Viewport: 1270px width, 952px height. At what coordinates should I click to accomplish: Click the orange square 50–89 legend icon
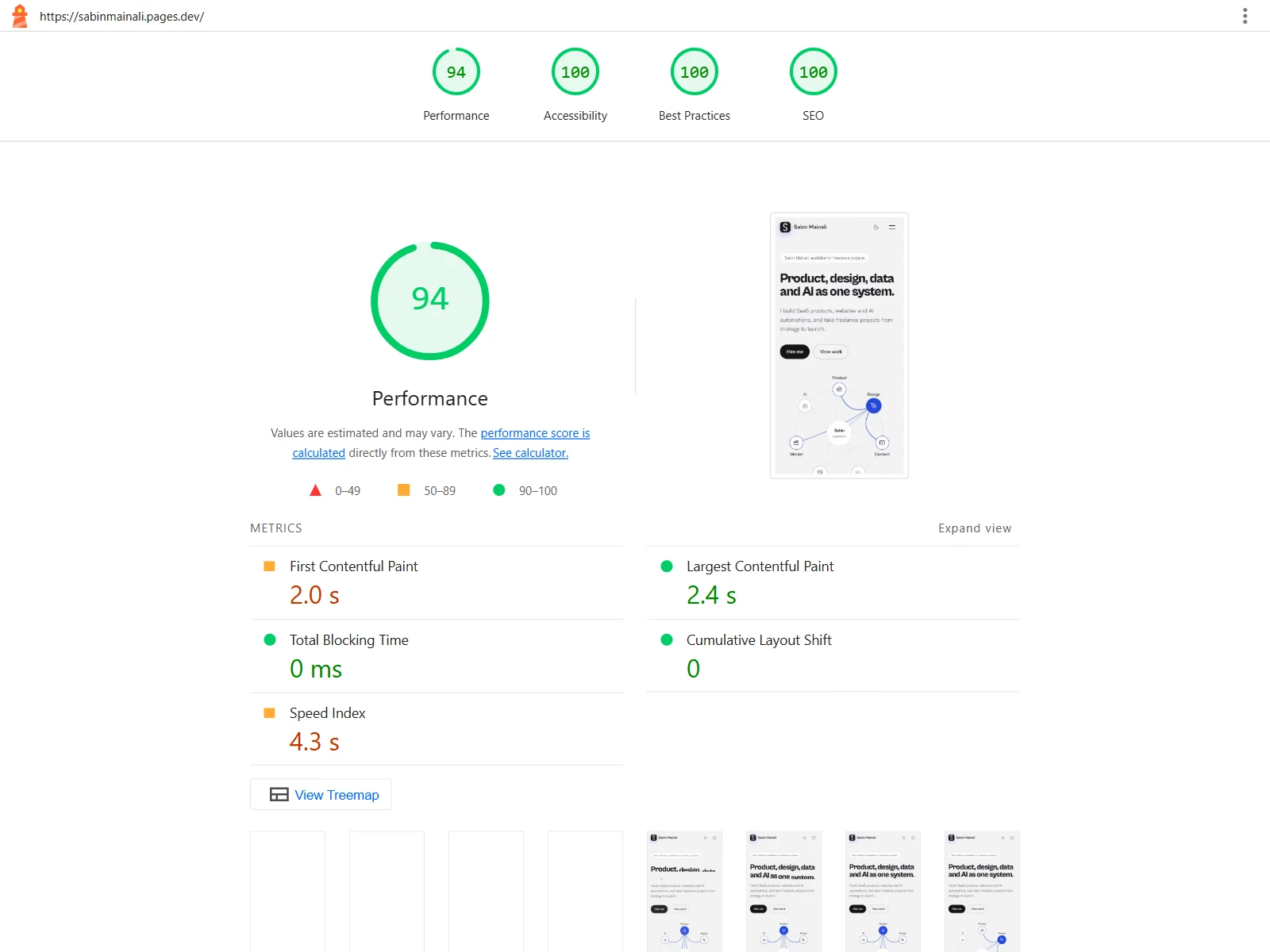coord(404,490)
